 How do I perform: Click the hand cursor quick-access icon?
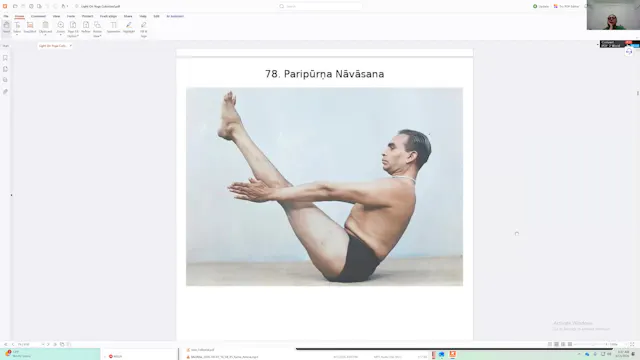(64, 6)
